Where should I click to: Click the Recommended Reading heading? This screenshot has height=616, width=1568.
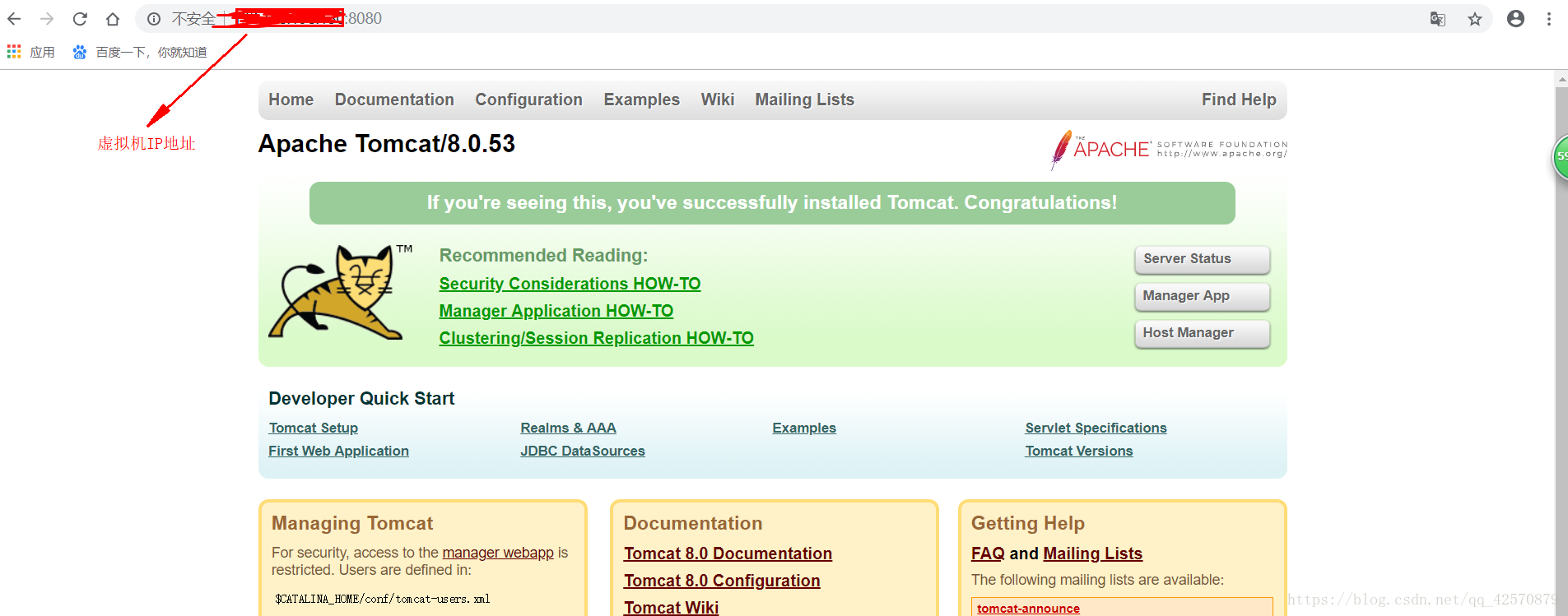tap(543, 256)
